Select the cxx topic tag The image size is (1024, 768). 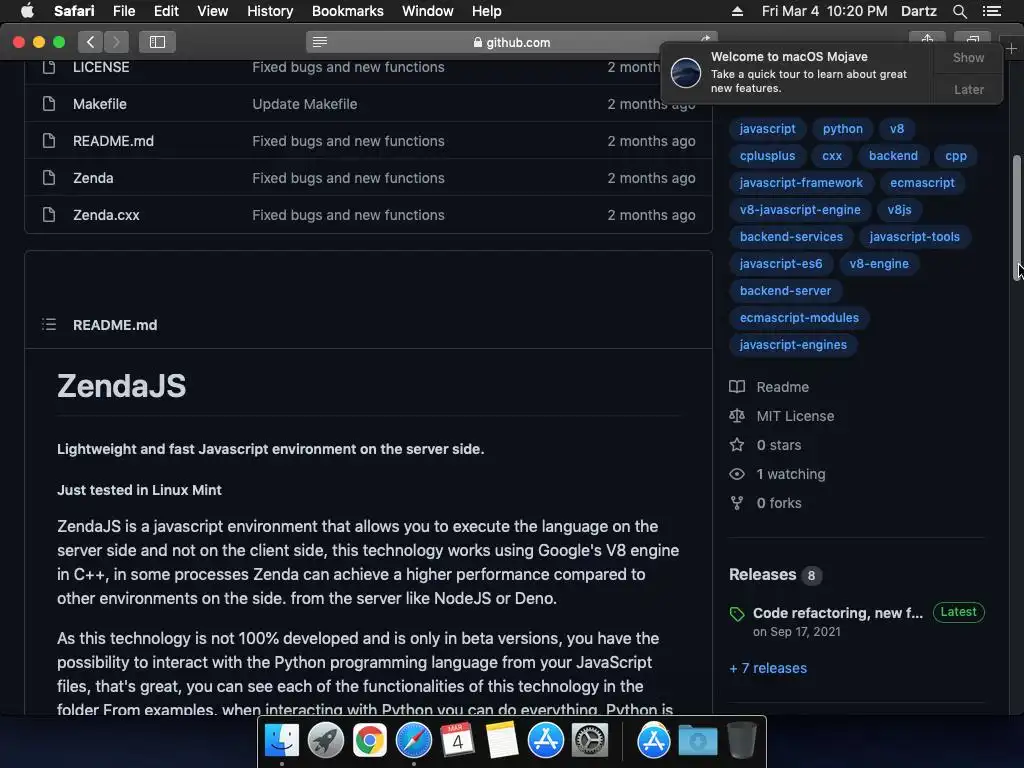tap(832, 156)
